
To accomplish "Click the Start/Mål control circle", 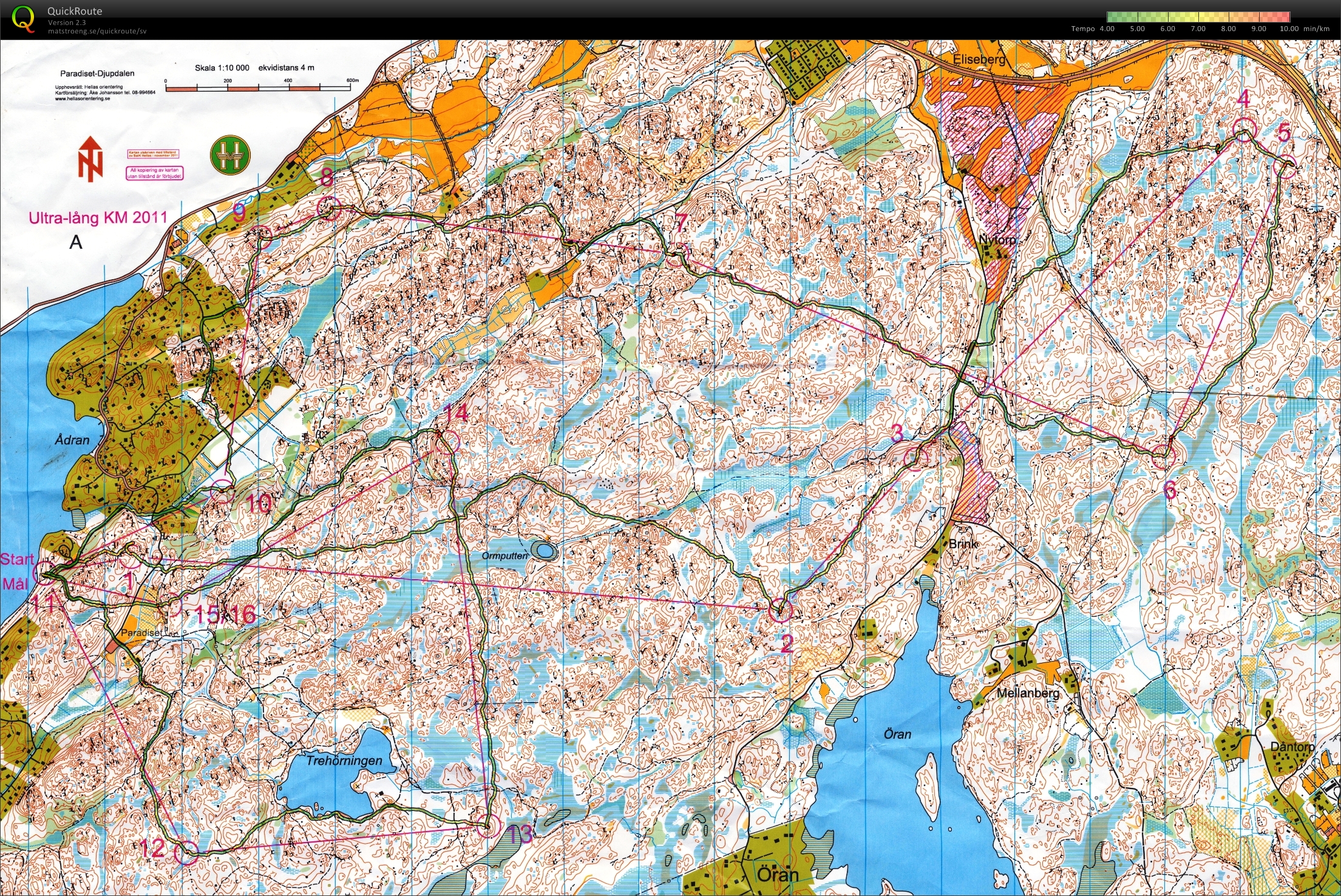I will pos(44,572).
